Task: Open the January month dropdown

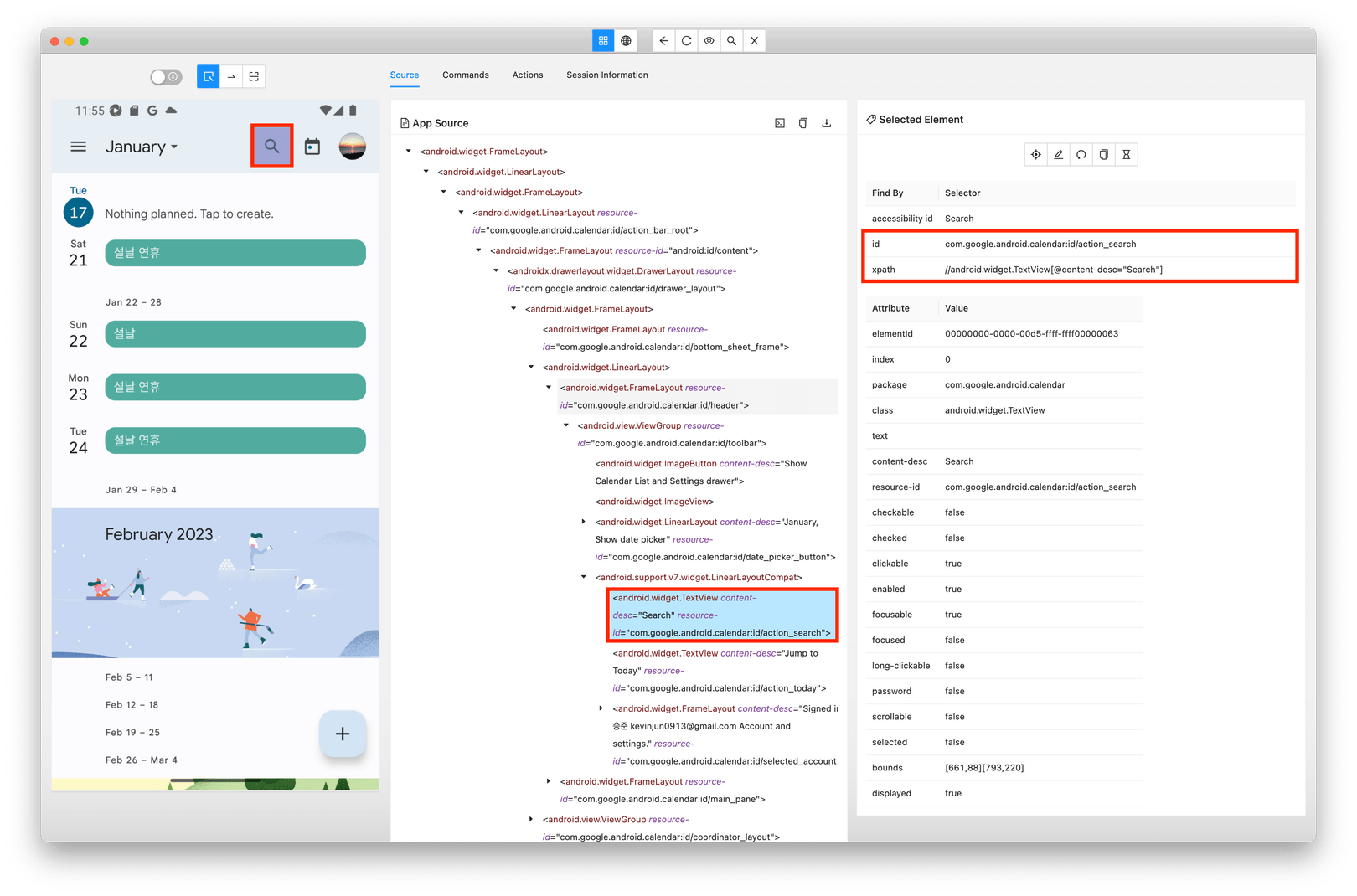Action: 142,147
